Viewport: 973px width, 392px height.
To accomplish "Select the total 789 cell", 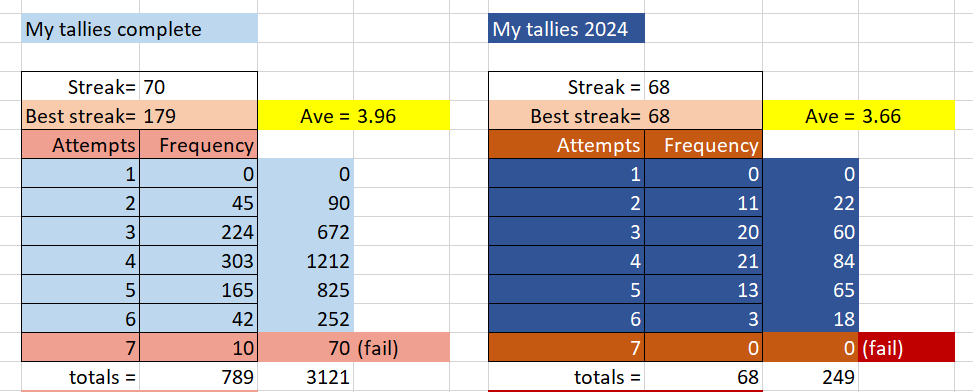I will 199,377.
